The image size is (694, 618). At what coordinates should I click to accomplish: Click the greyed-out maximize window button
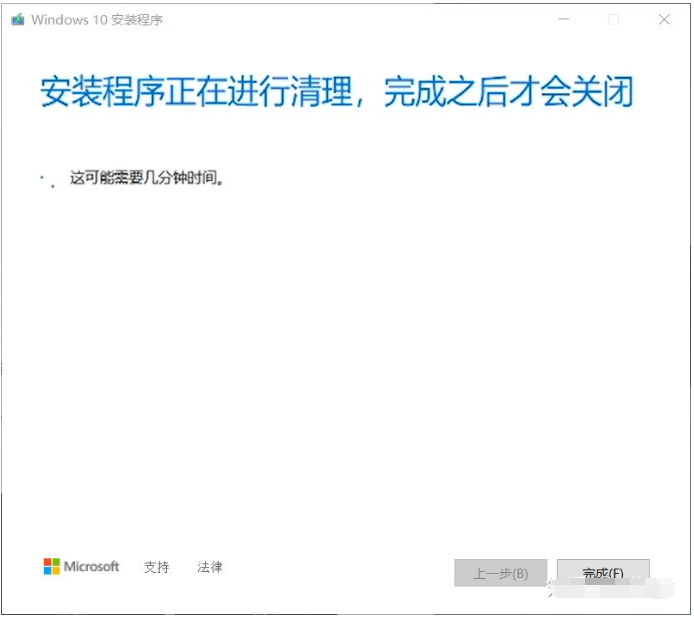[x=613, y=19]
